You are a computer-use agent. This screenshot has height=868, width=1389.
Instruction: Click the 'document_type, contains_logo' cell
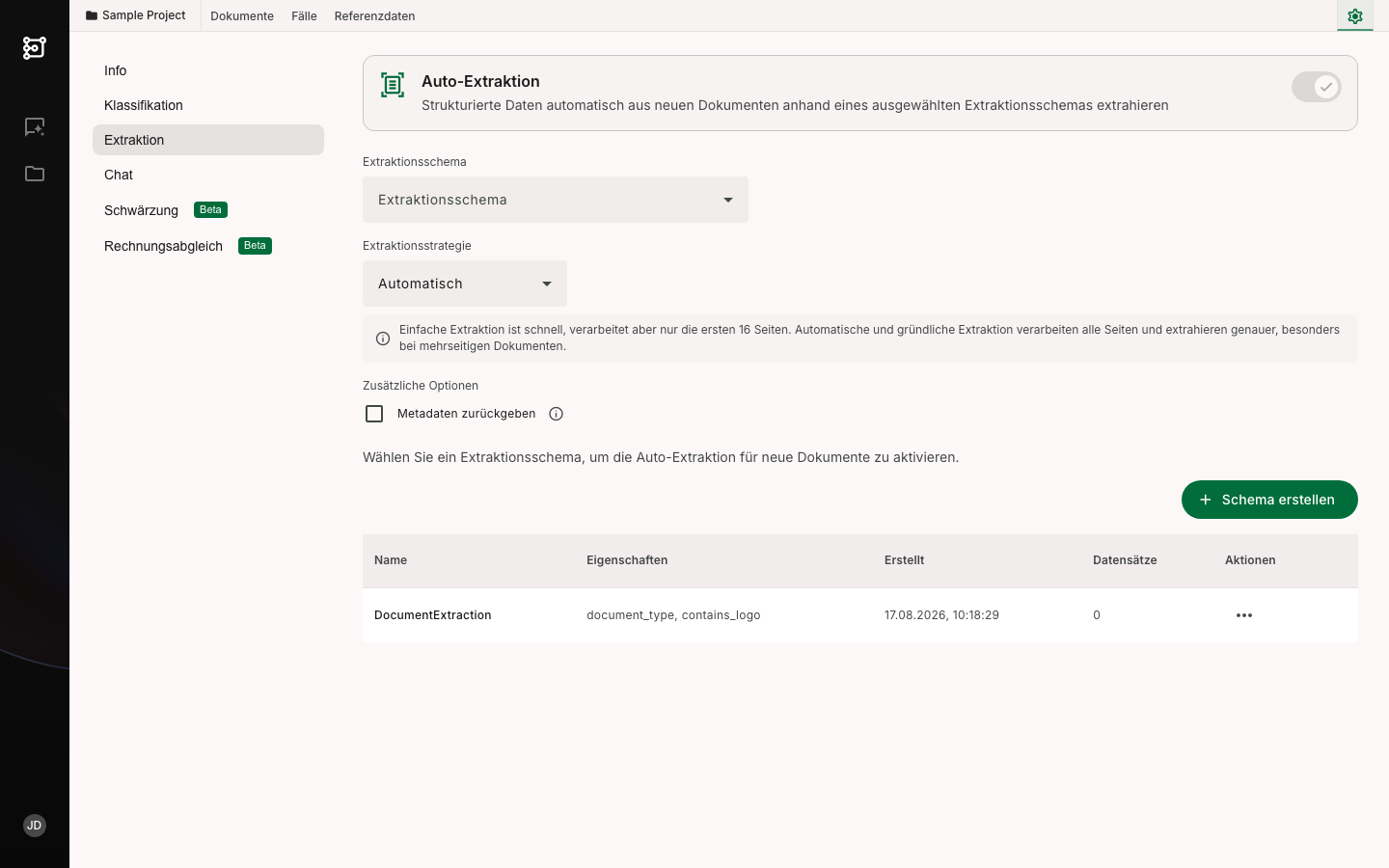673,615
